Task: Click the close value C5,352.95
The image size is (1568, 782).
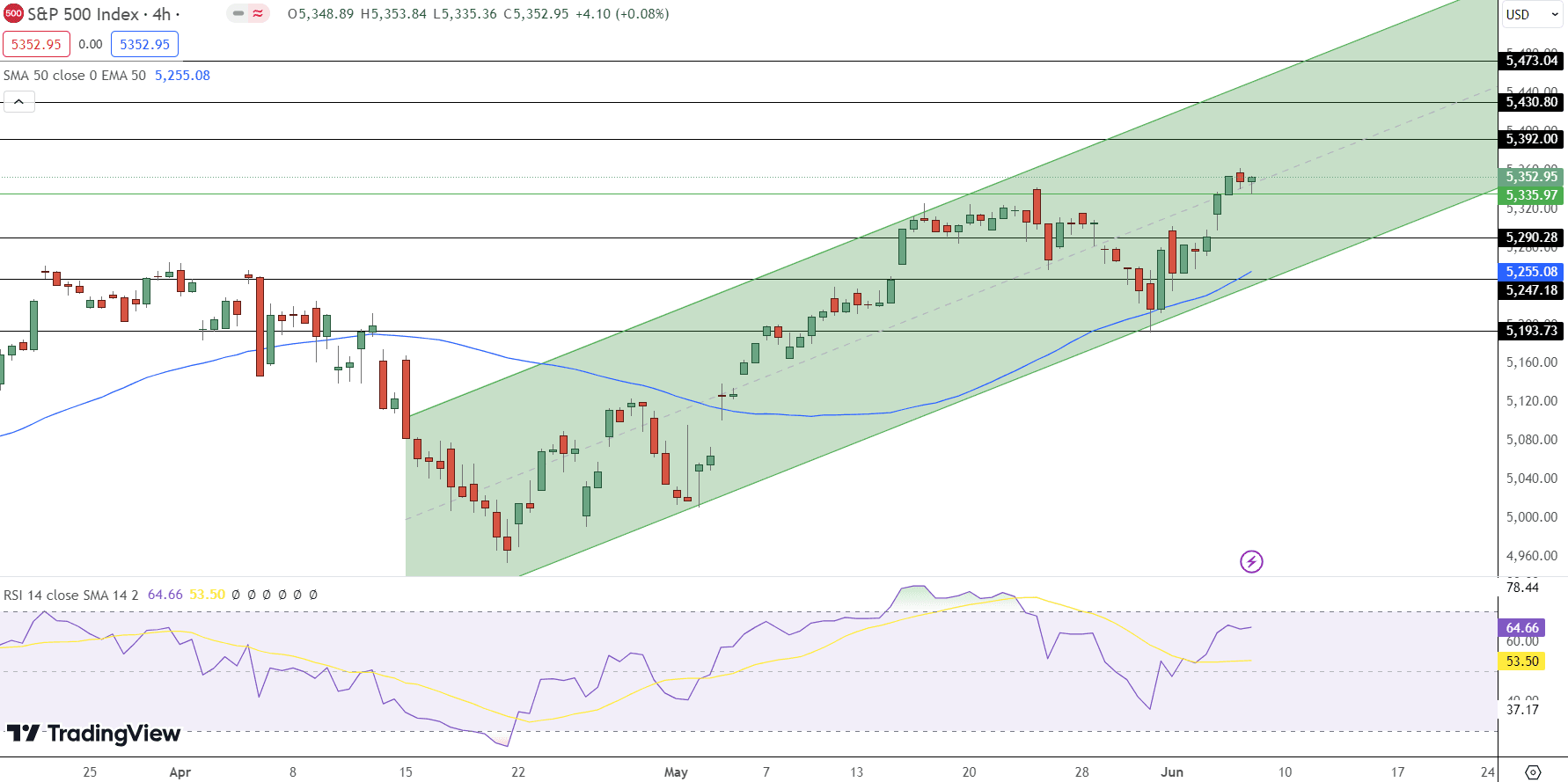Action: pos(536,14)
